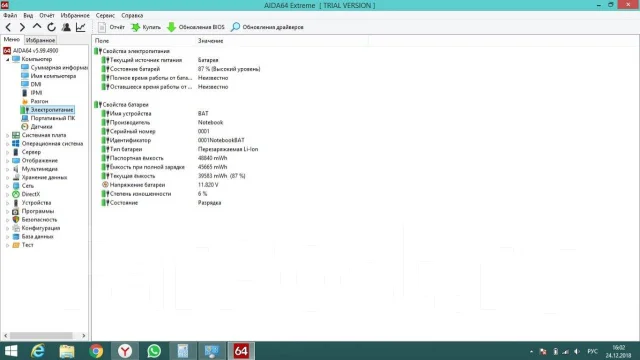Refresh the page with the circular arrow icon
This screenshot has height=360, width=640.
(51, 27)
